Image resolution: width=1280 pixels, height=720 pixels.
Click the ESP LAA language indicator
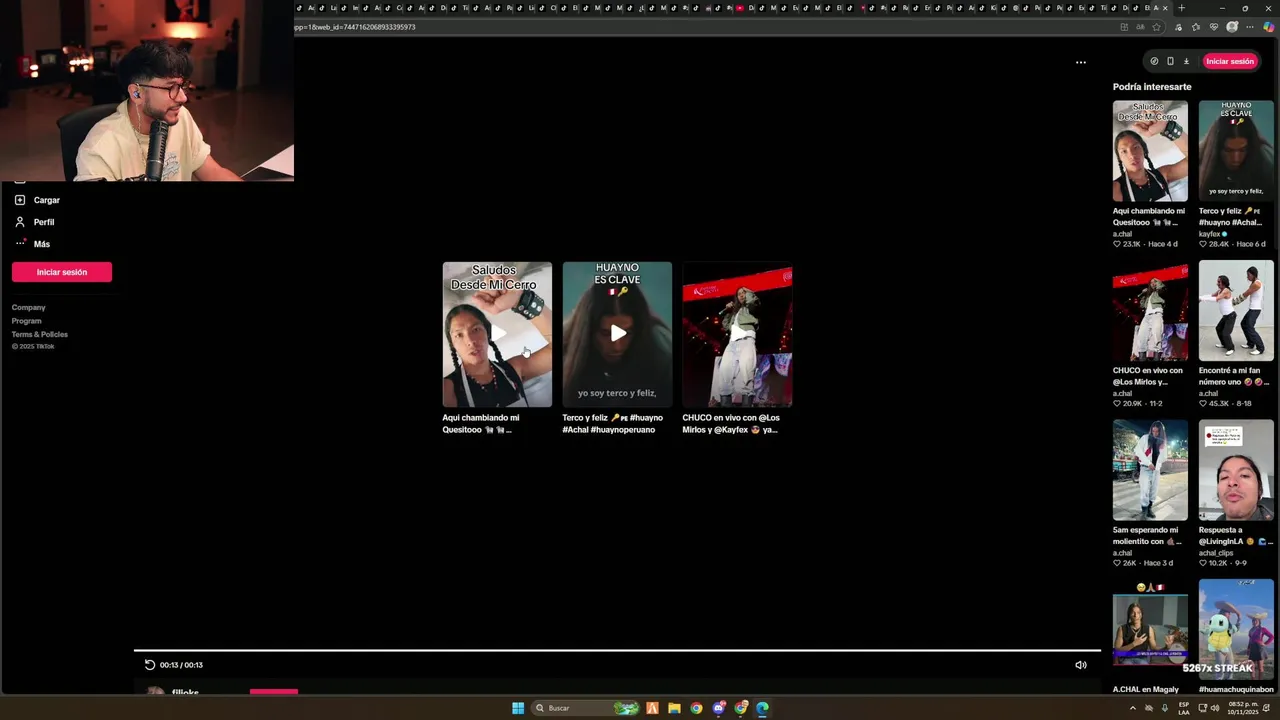click(x=1184, y=708)
